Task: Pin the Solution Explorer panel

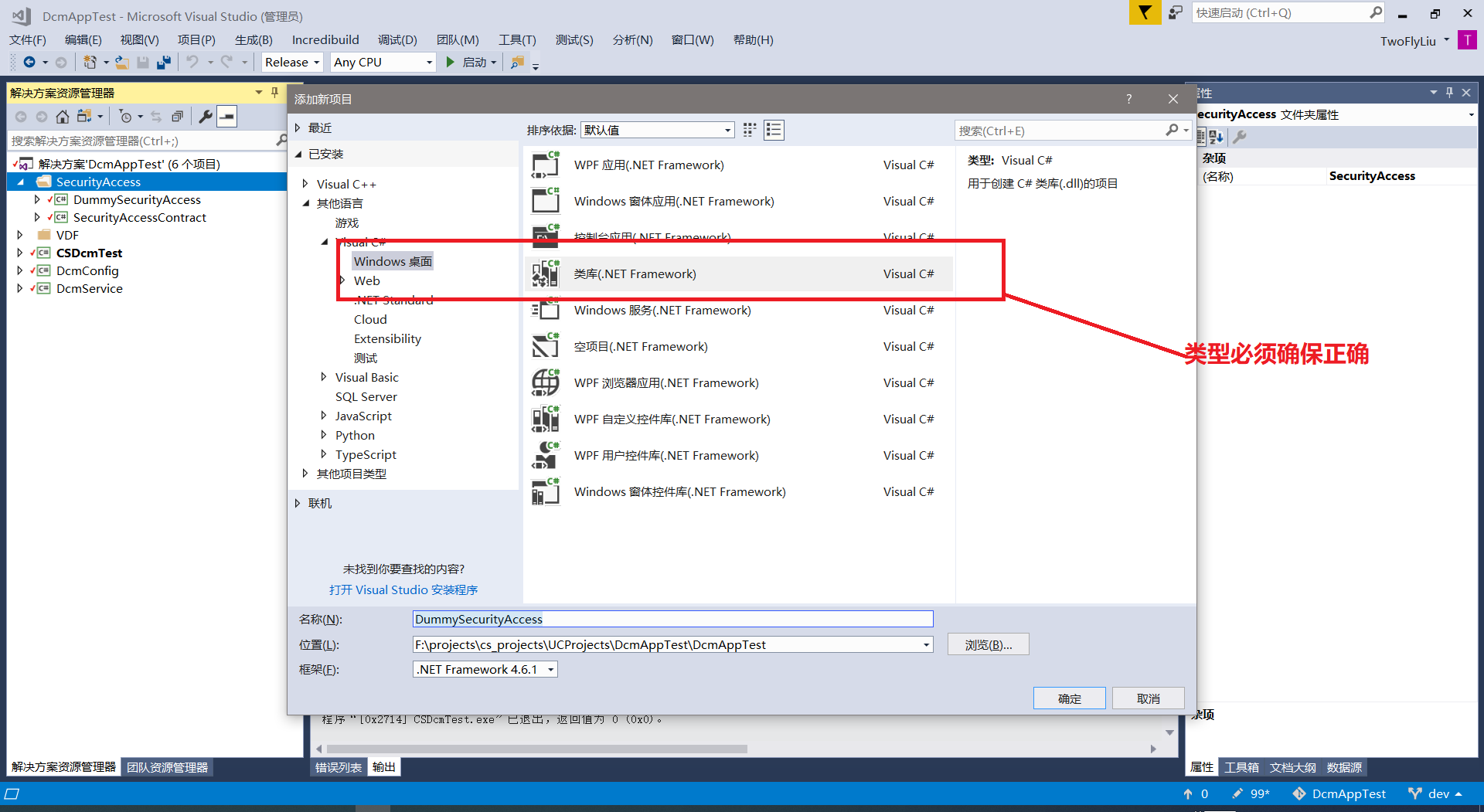Action: pos(274,93)
